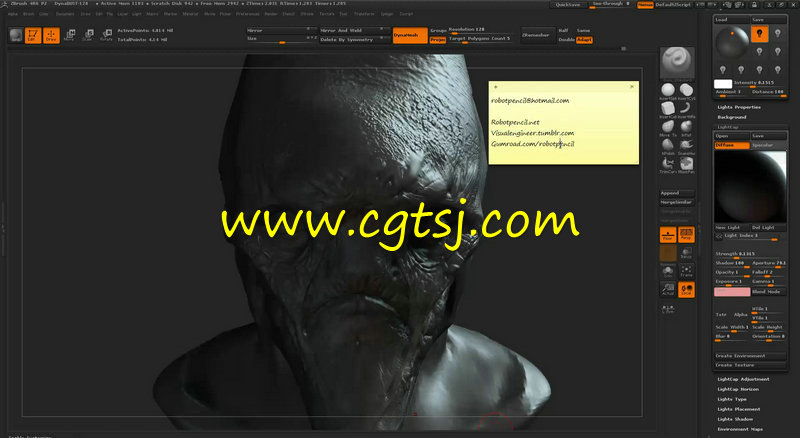Click the New Light button
This screenshot has height=438, width=800.
click(x=732, y=227)
